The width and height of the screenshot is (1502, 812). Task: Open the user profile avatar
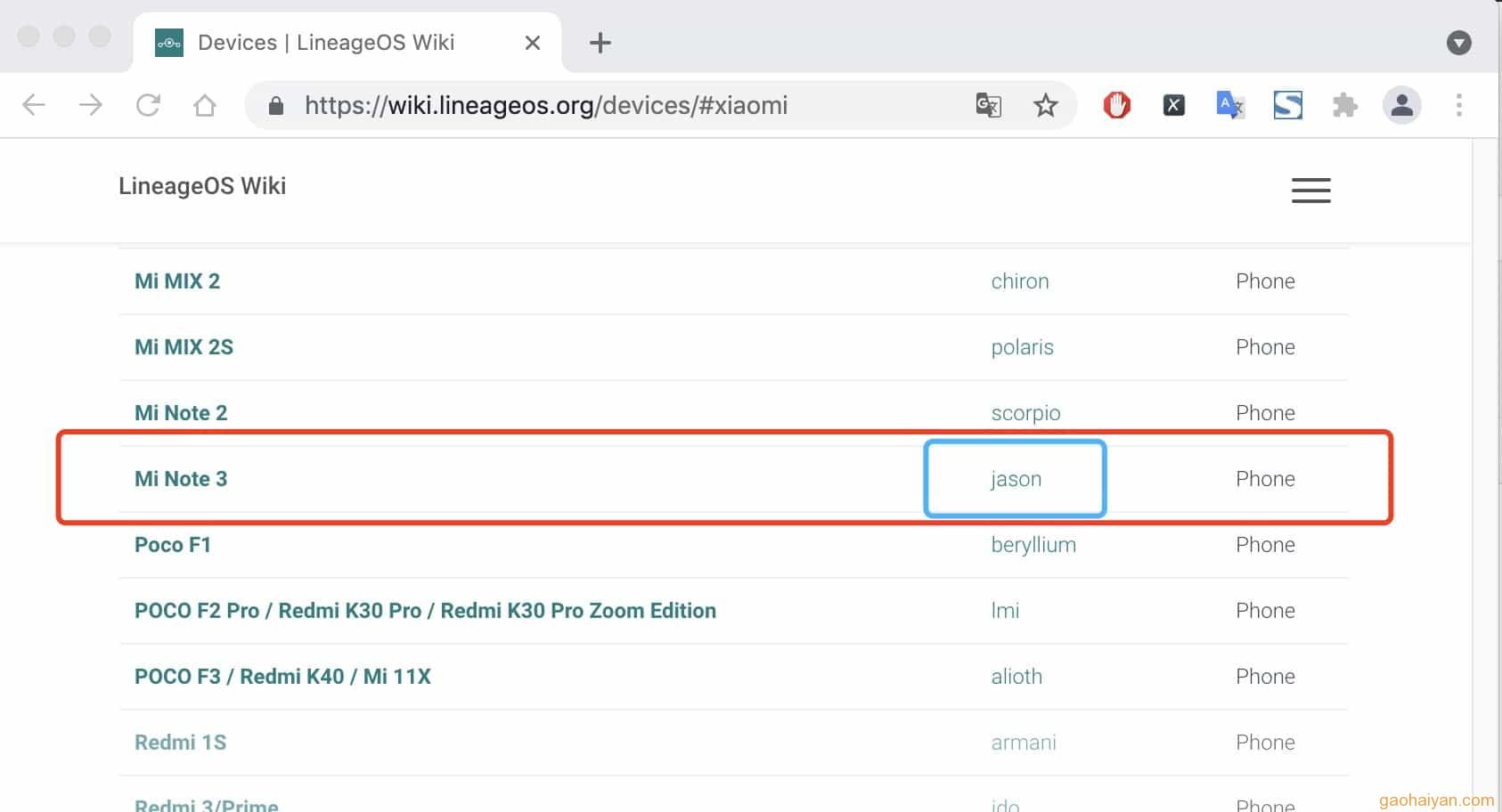(1401, 105)
